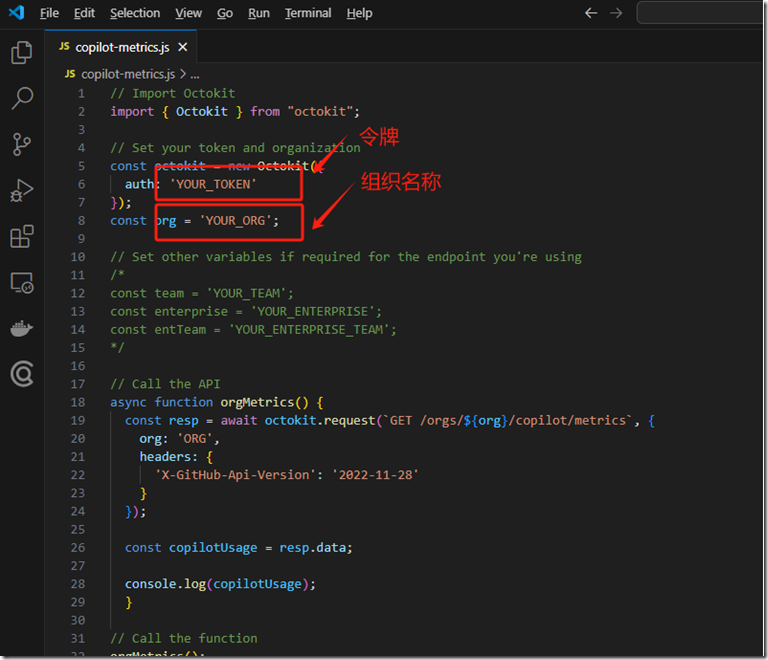Open the Search view in activity bar
768x660 pixels.
point(22,98)
